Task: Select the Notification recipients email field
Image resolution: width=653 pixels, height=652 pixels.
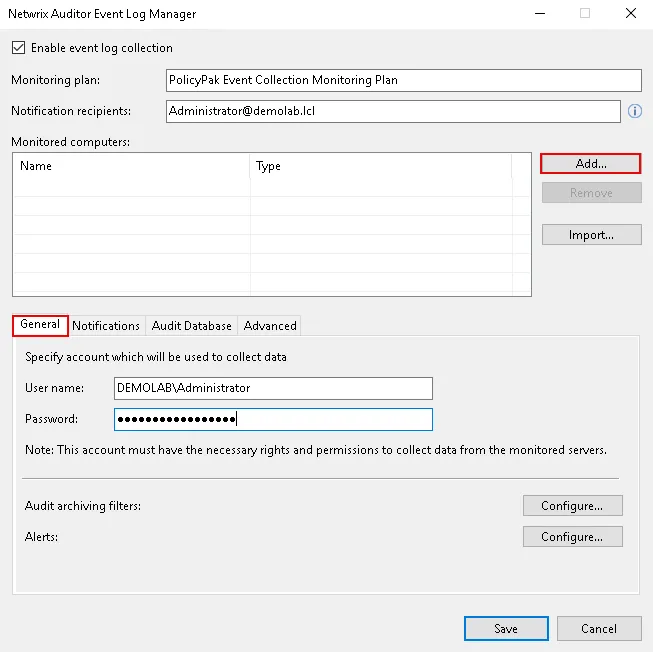Action: pos(393,111)
